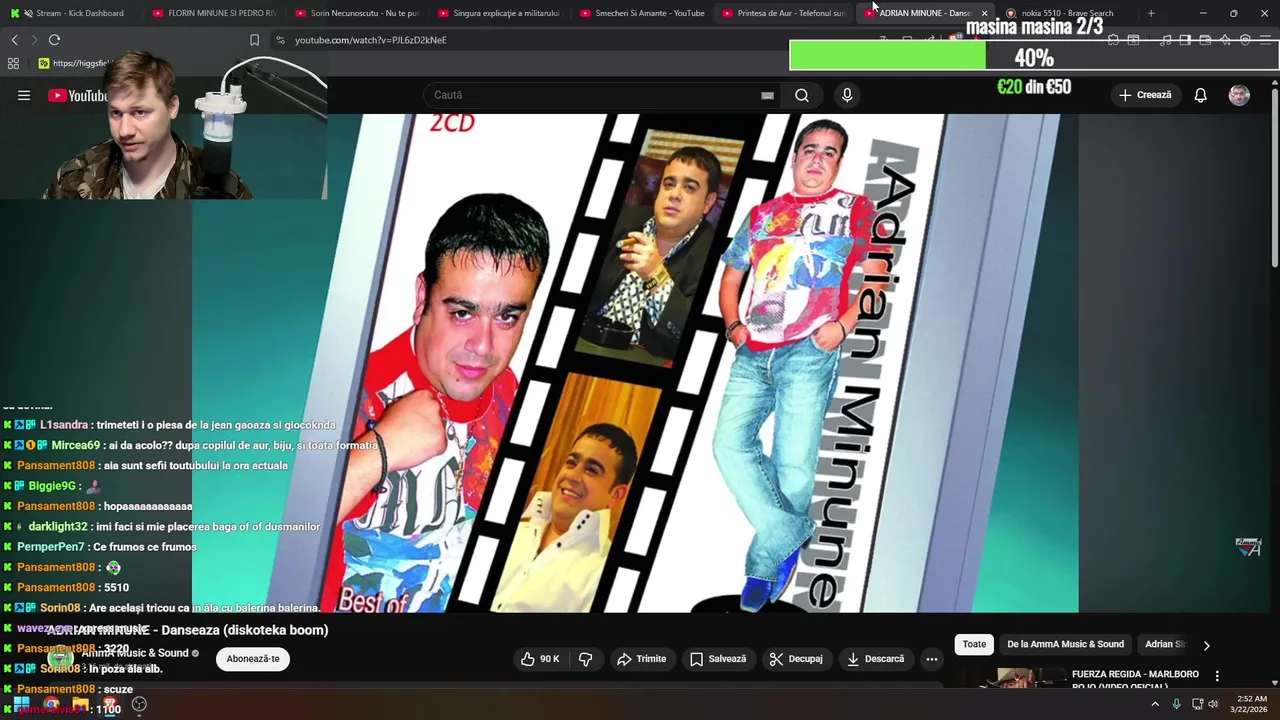The height and width of the screenshot is (720, 1280).
Task: Submit search with the magnifier icon
Action: [802, 95]
